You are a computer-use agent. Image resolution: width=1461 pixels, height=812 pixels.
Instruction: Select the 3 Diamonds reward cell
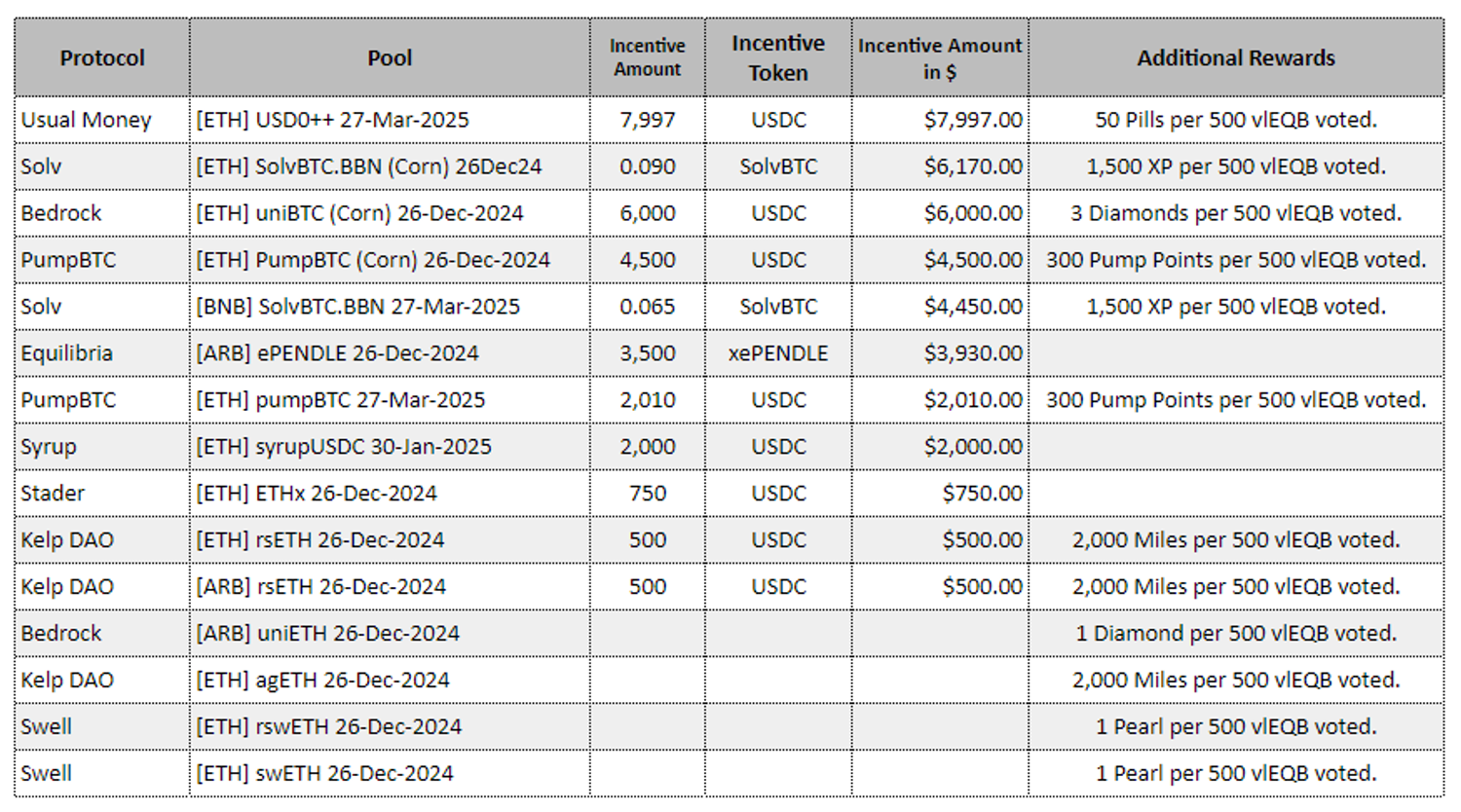pyautogui.click(x=1235, y=214)
